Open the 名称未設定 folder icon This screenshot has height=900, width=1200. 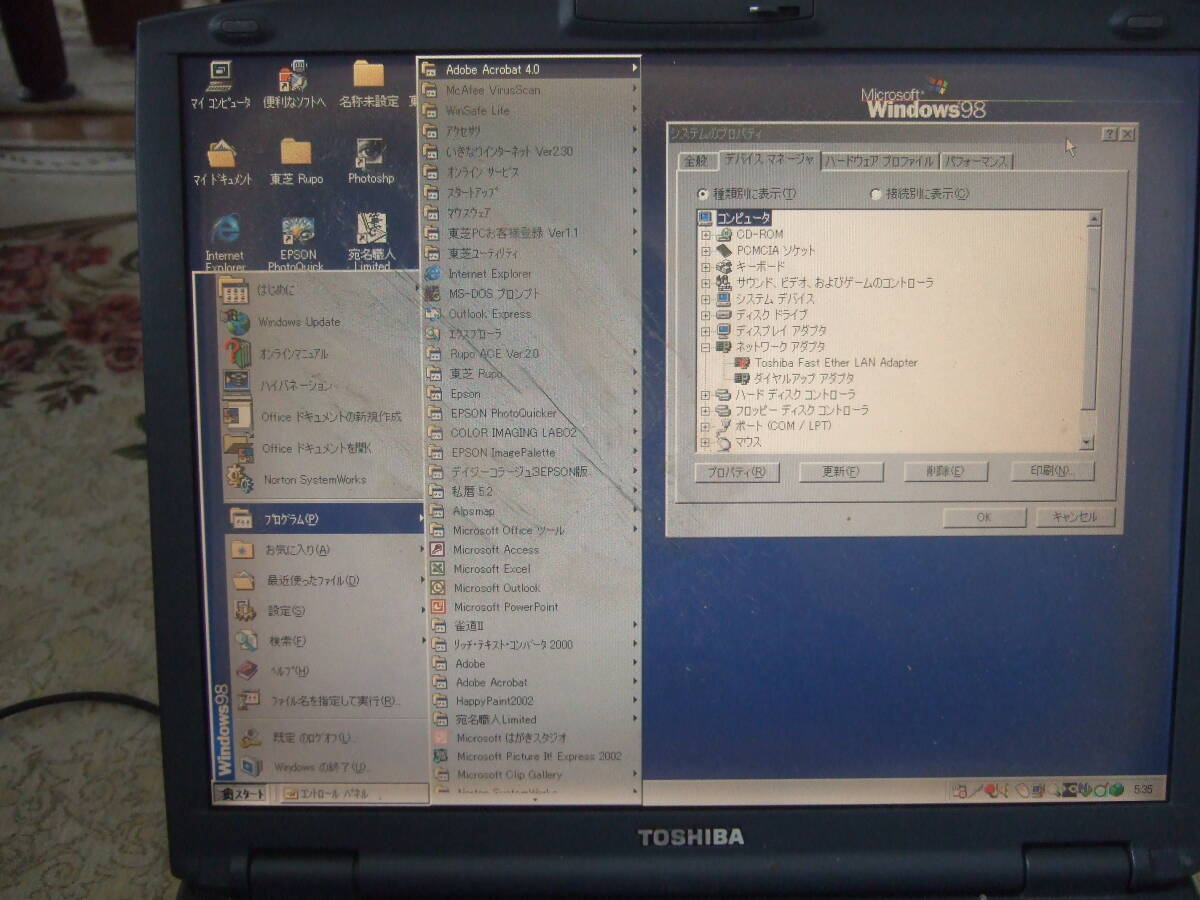coord(369,83)
